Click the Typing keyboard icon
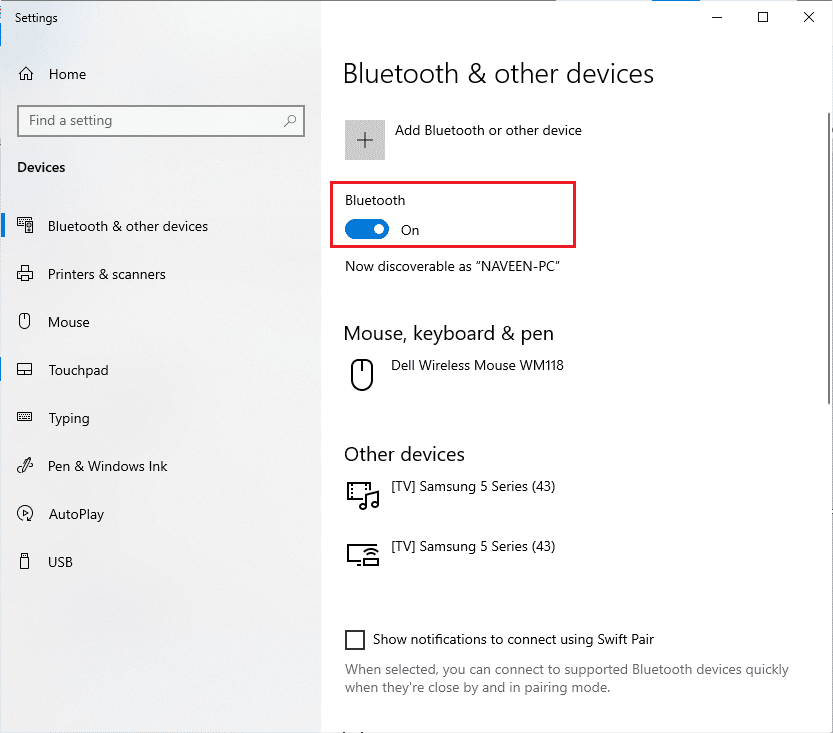Image resolution: width=833 pixels, height=733 pixels. [x=27, y=418]
